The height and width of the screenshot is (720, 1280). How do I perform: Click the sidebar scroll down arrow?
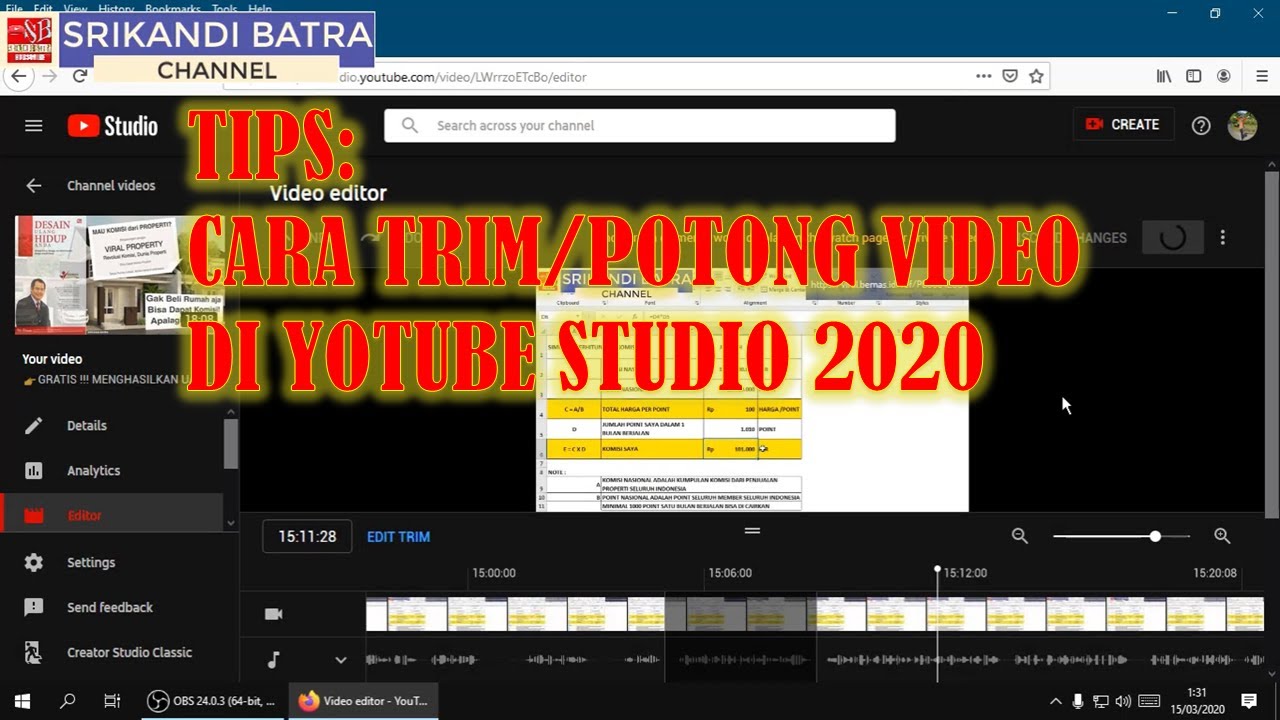[231, 522]
